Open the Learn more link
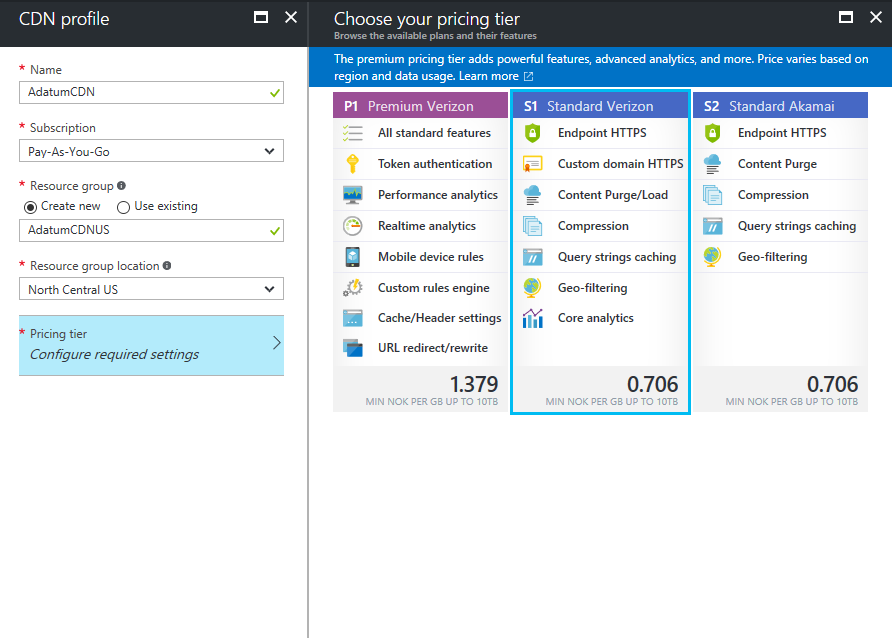The height and width of the screenshot is (638, 892). (x=489, y=76)
